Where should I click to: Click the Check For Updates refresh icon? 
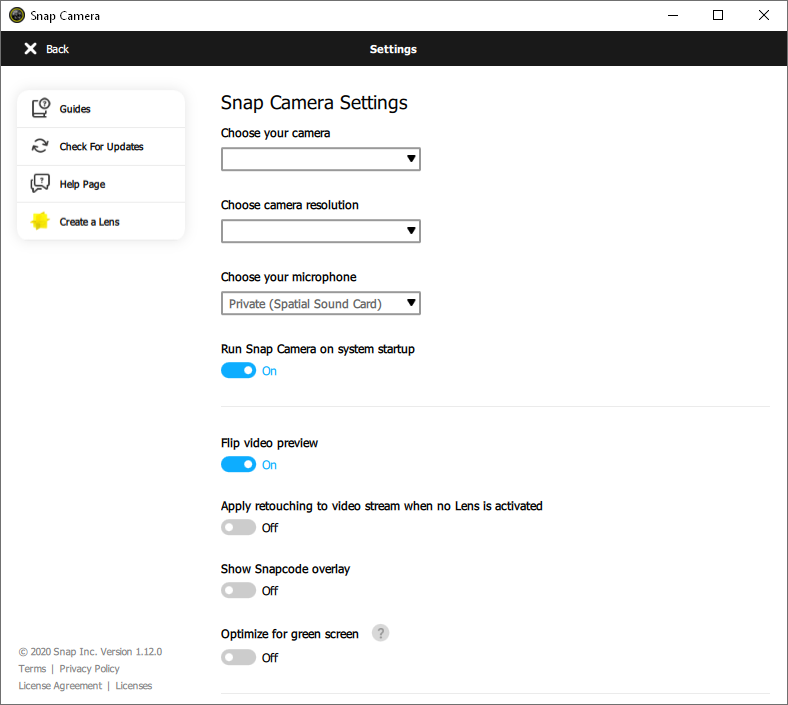click(40, 146)
